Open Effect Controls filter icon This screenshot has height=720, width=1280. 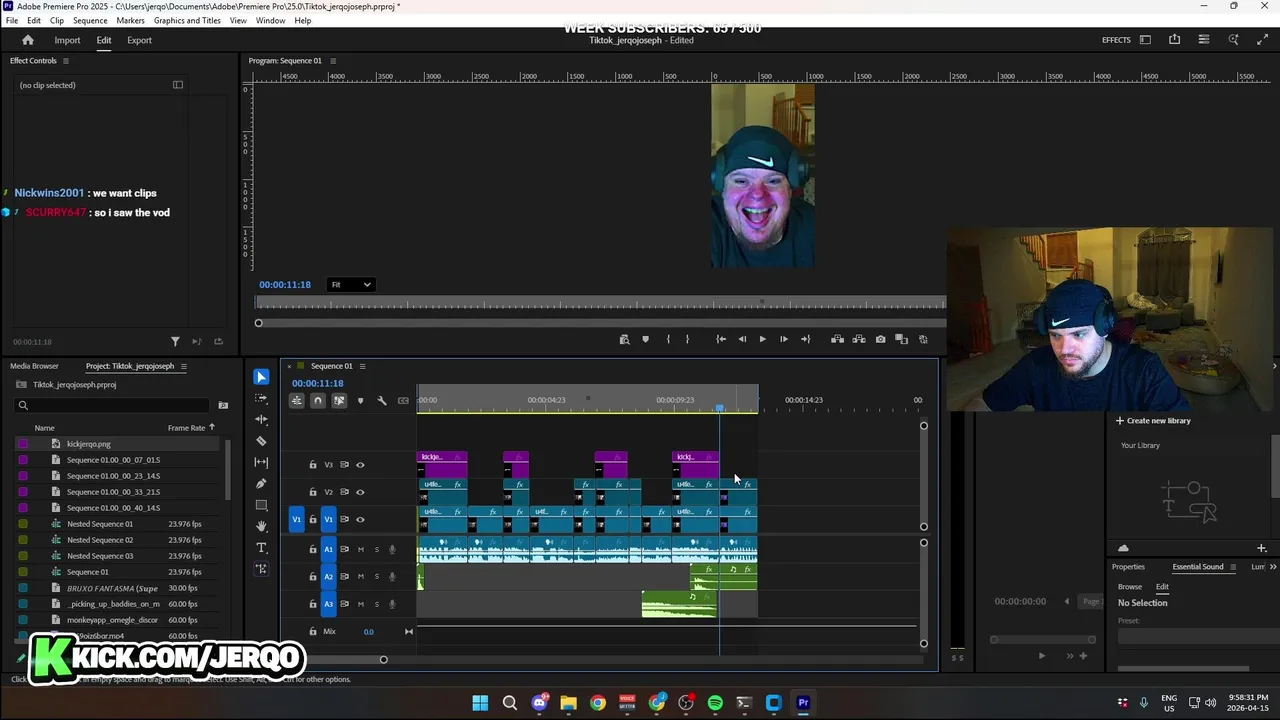click(x=175, y=342)
